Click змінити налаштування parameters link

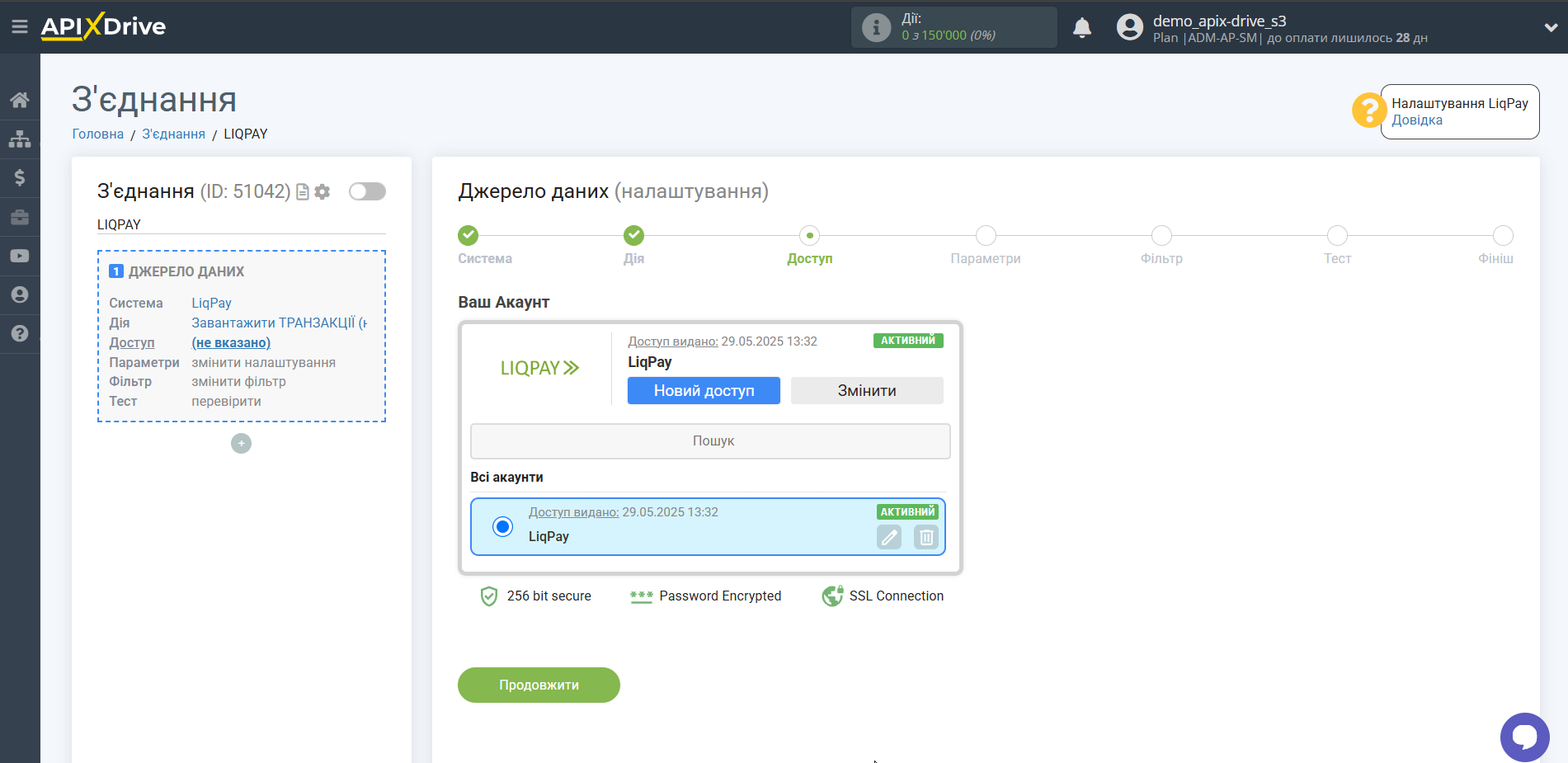pyautogui.click(x=263, y=363)
